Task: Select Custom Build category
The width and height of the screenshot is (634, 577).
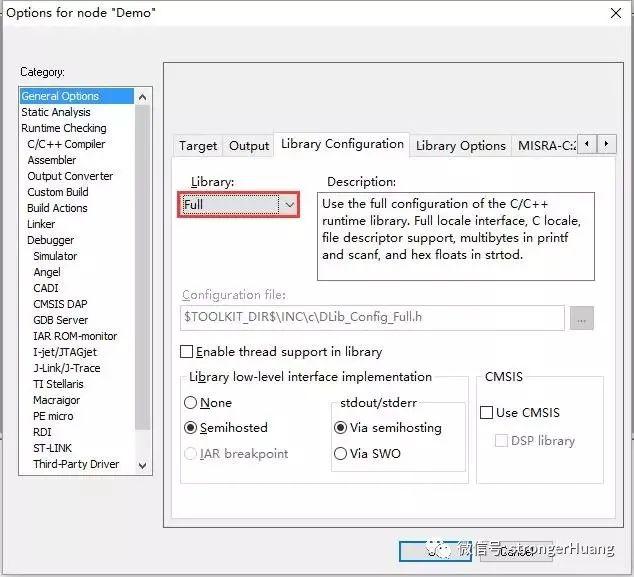Action: pyautogui.click(x=77, y=192)
